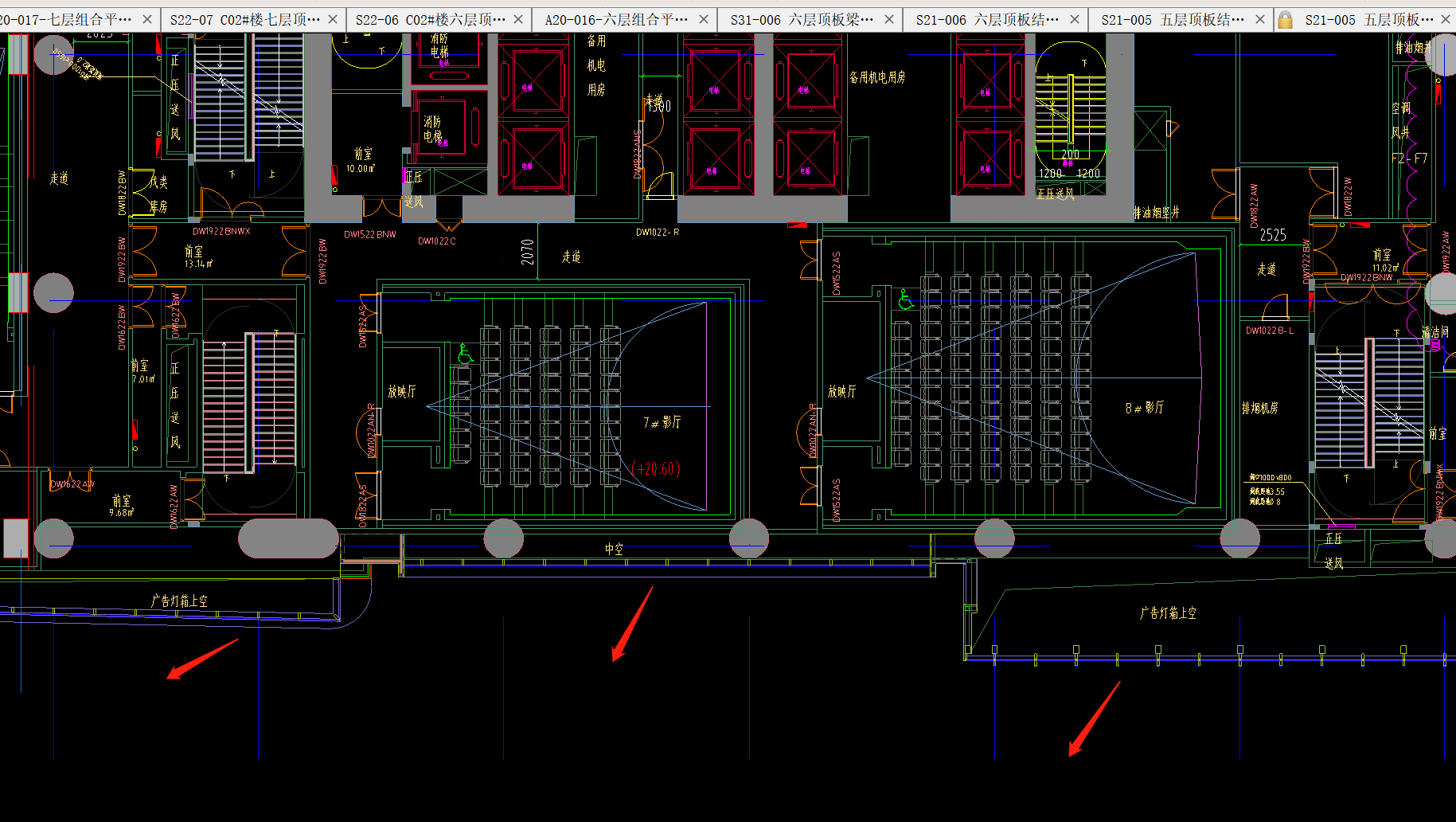Click the left 广告灯箱上空 label
This screenshot has height=822, width=1456.
pyautogui.click(x=179, y=601)
